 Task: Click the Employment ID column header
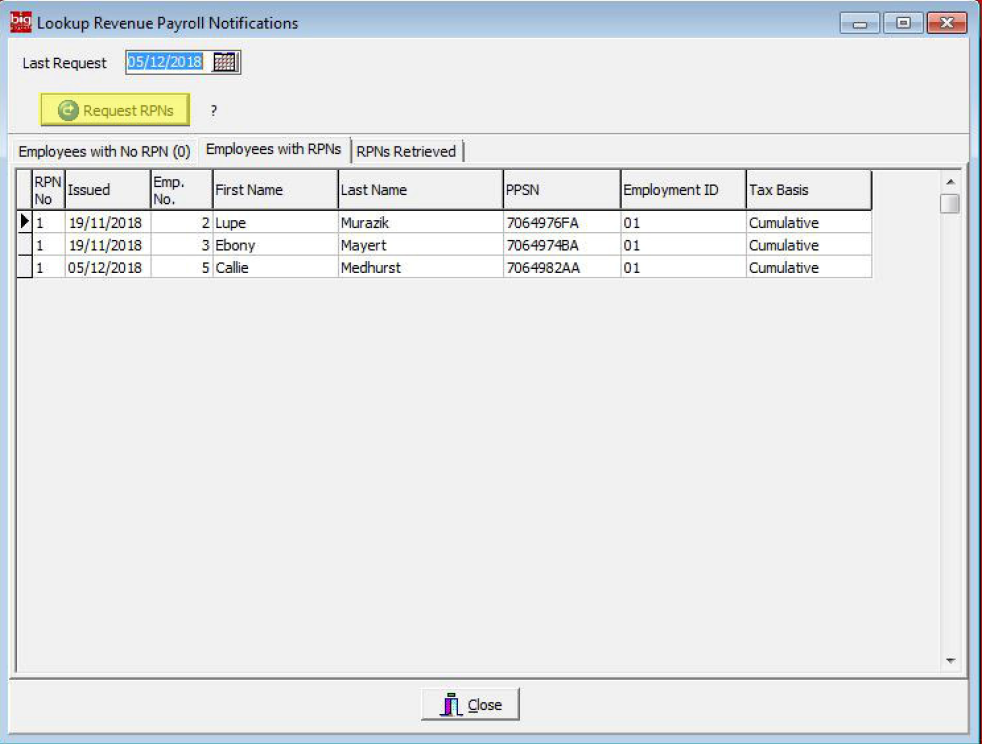click(x=683, y=190)
